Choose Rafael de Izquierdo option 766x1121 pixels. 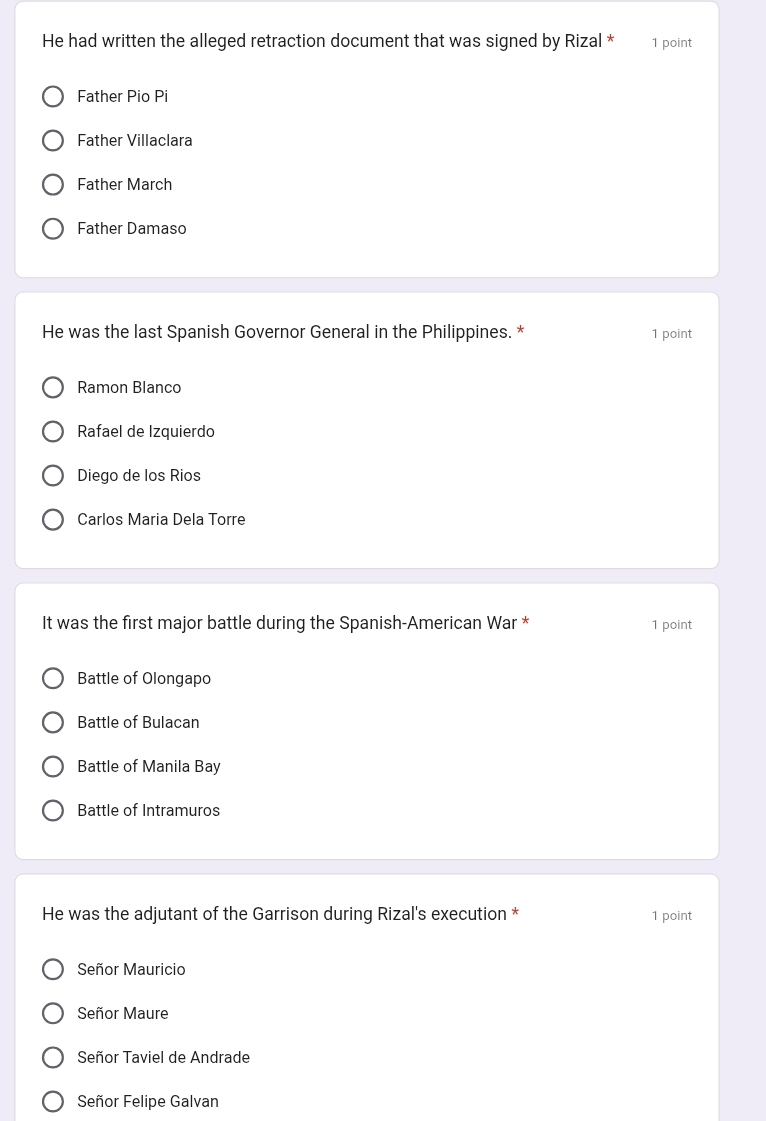[x=53, y=432]
